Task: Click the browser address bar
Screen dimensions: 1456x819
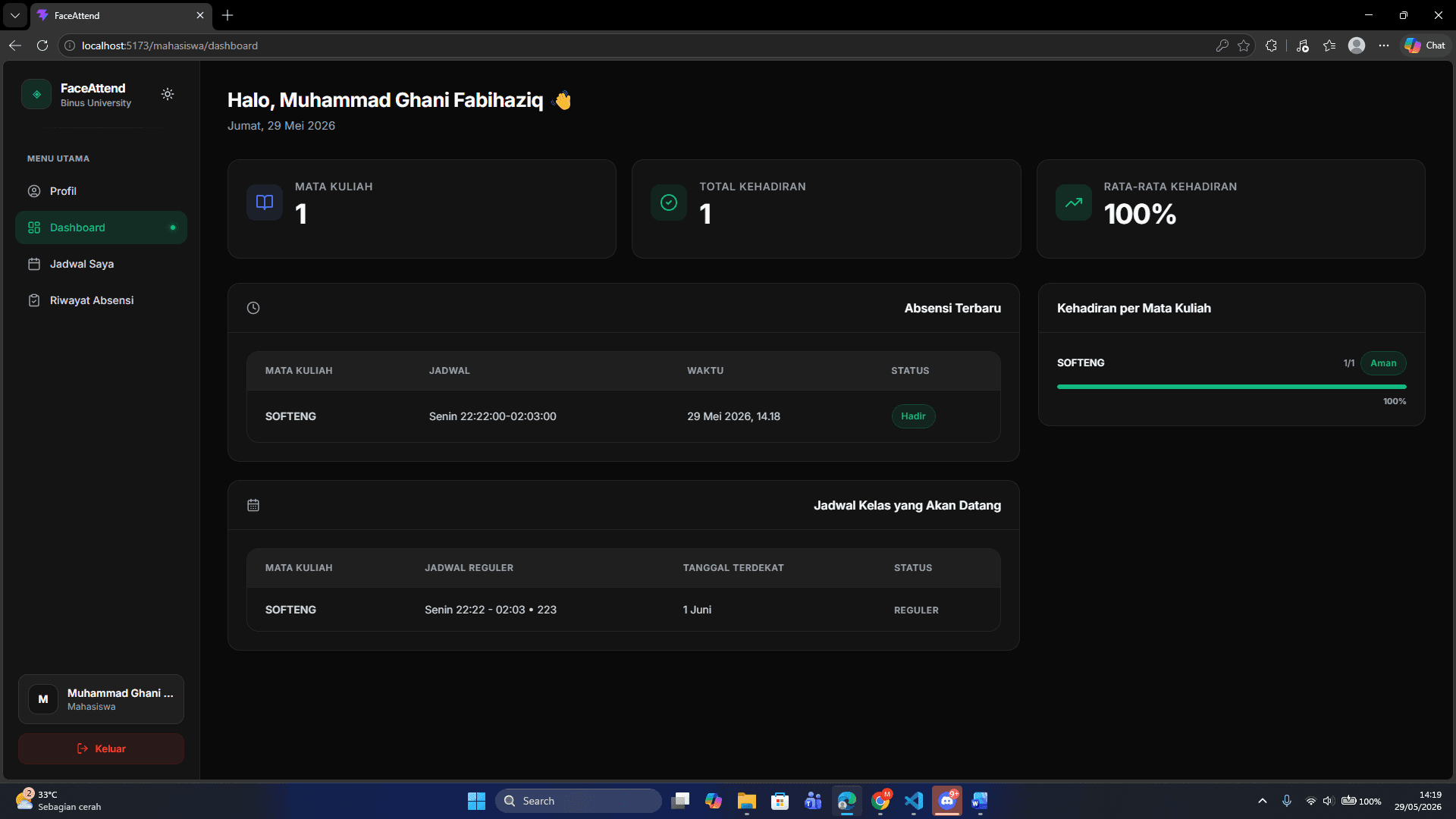Action: click(637, 45)
